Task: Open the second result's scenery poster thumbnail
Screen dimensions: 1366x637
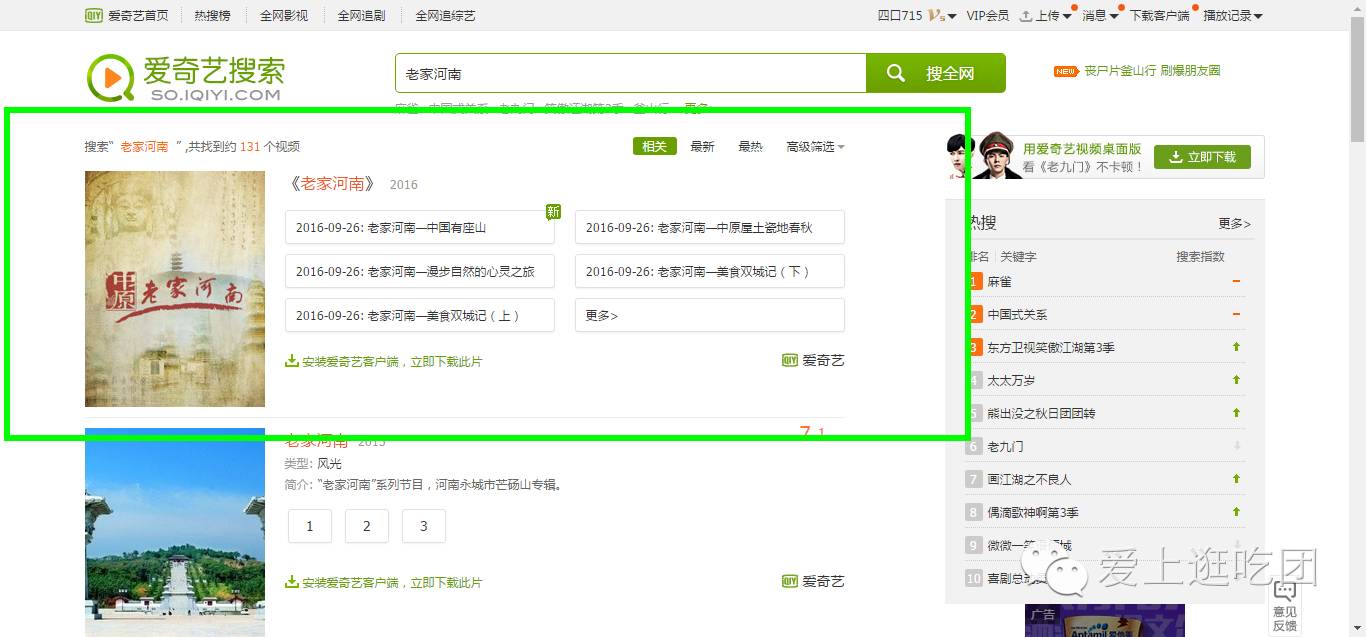Action: point(175,533)
